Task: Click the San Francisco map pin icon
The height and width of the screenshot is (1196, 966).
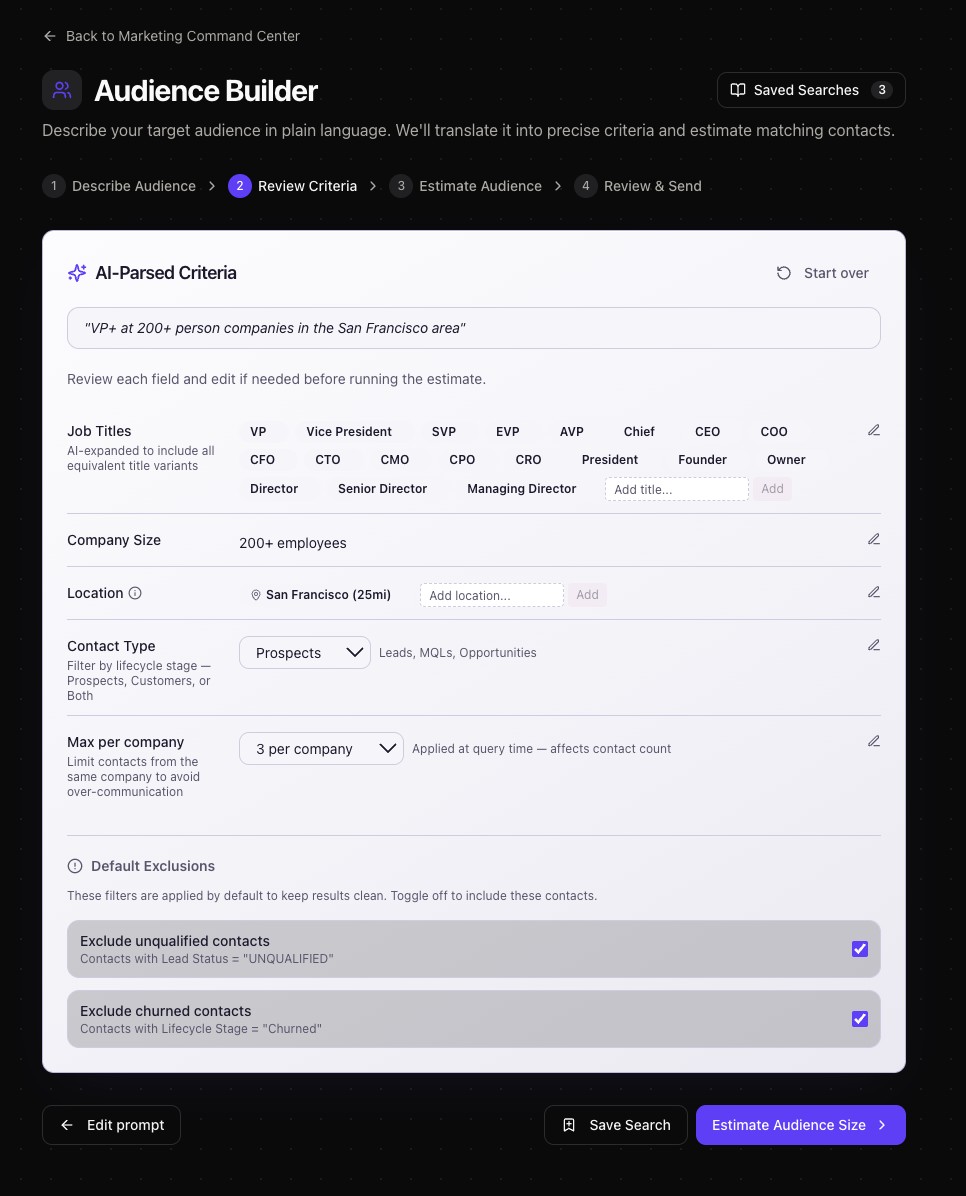Action: coord(256,595)
